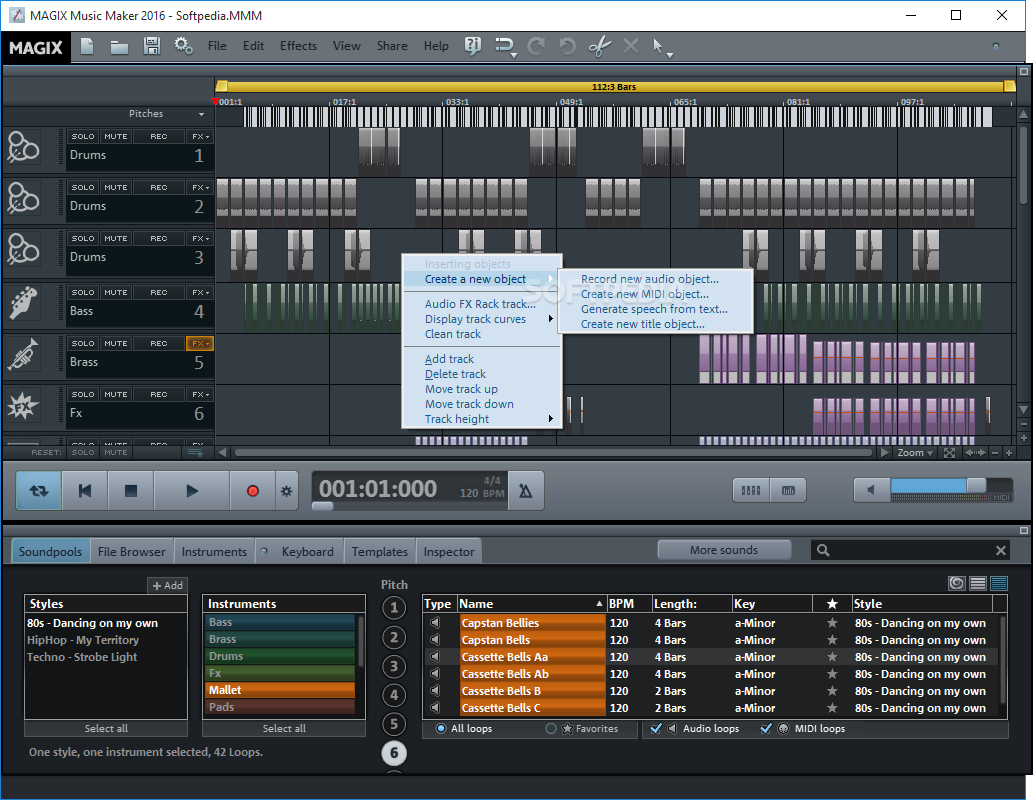
Task: Select the scissors cut tool
Action: (600, 46)
